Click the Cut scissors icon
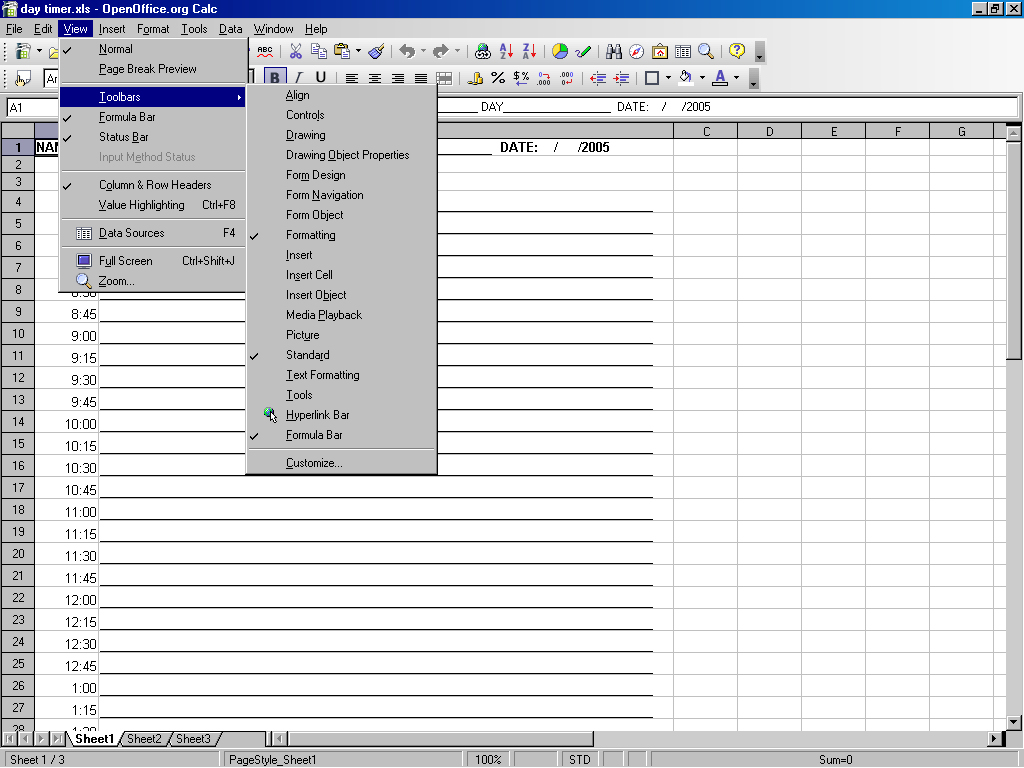 [x=296, y=52]
